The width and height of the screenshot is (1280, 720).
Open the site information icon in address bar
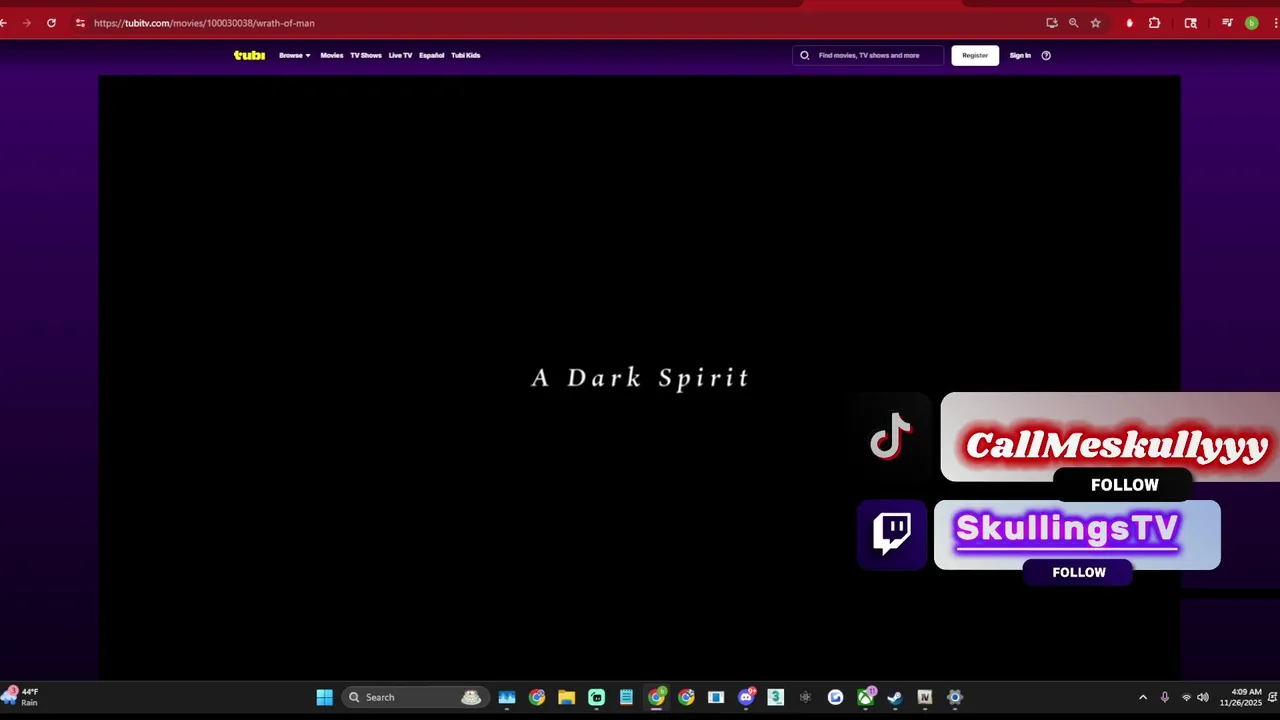coord(80,23)
